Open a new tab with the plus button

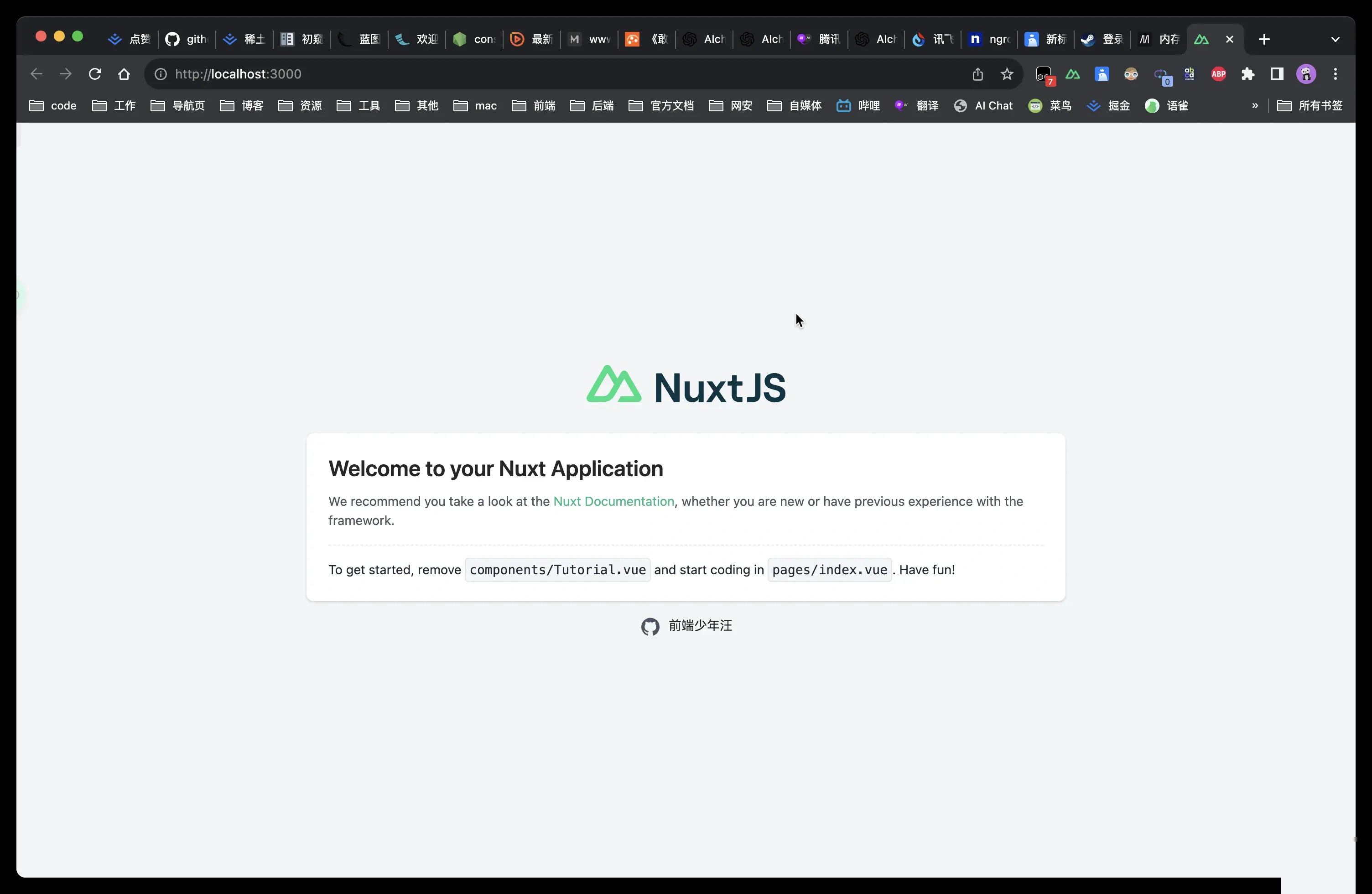(x=1264, y=39)
